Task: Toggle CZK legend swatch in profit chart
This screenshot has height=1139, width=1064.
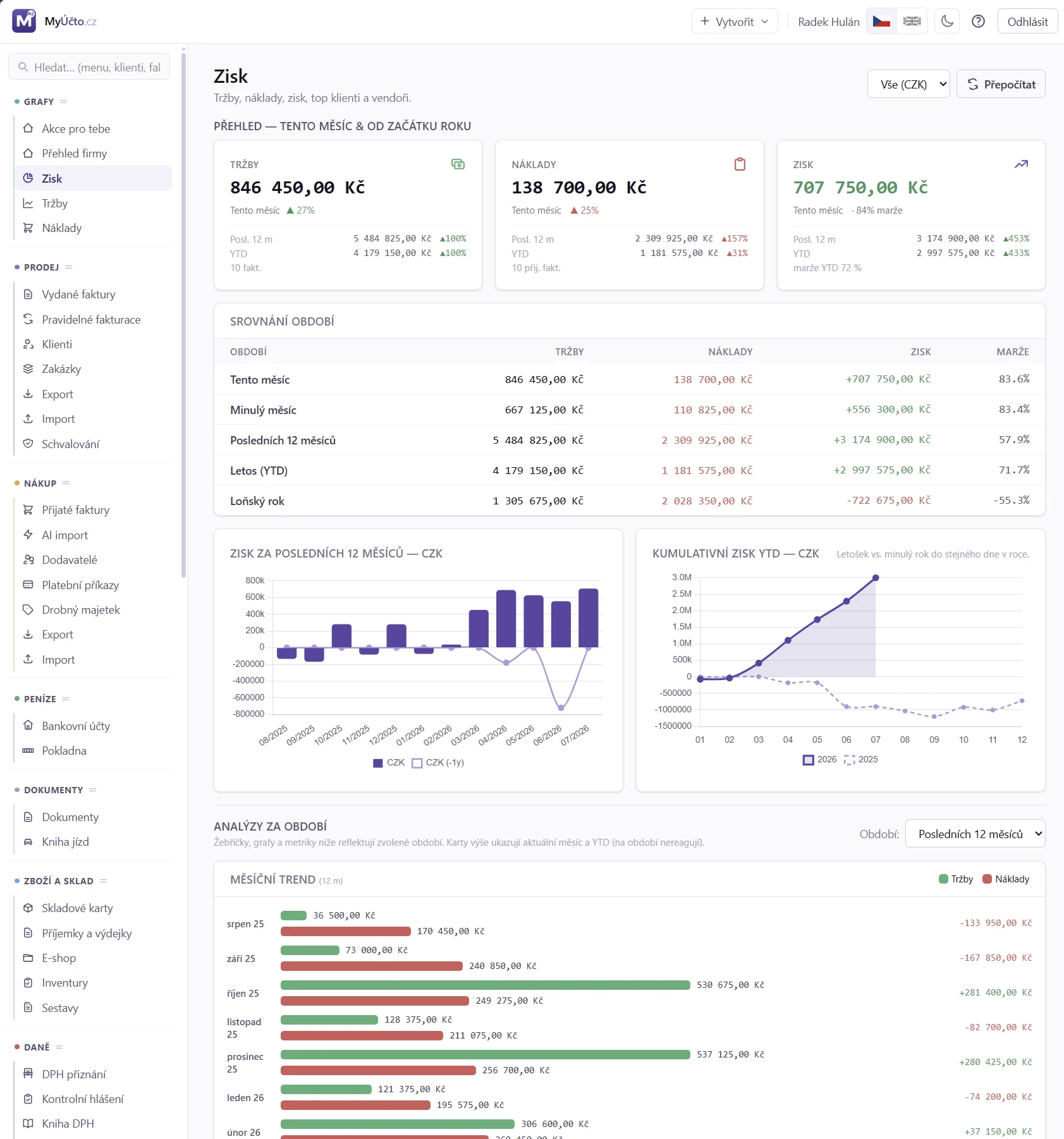Action: 378,763
